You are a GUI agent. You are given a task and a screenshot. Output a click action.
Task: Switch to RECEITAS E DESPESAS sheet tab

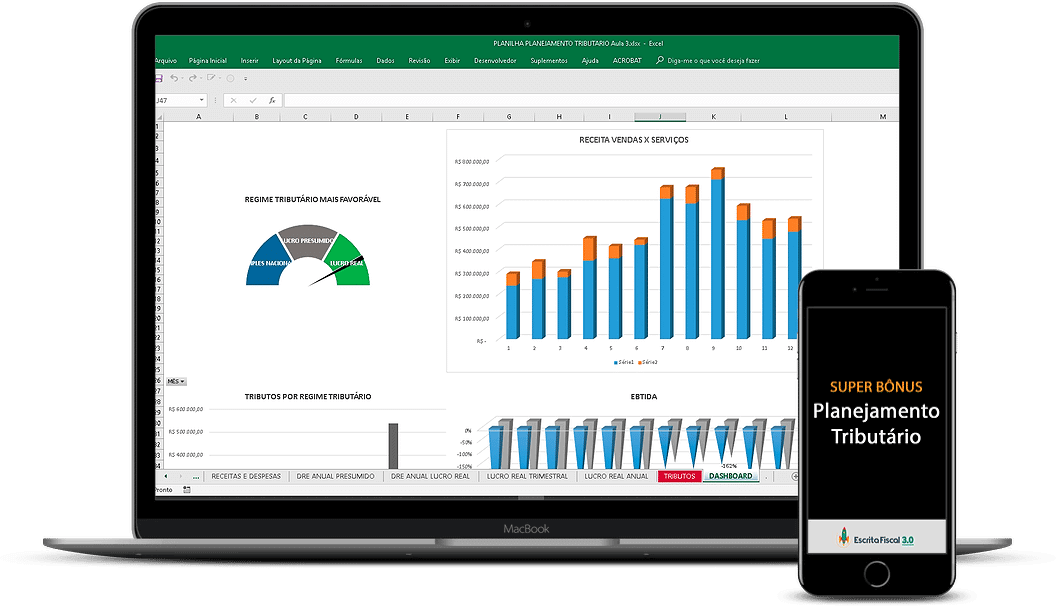[245, 476]
